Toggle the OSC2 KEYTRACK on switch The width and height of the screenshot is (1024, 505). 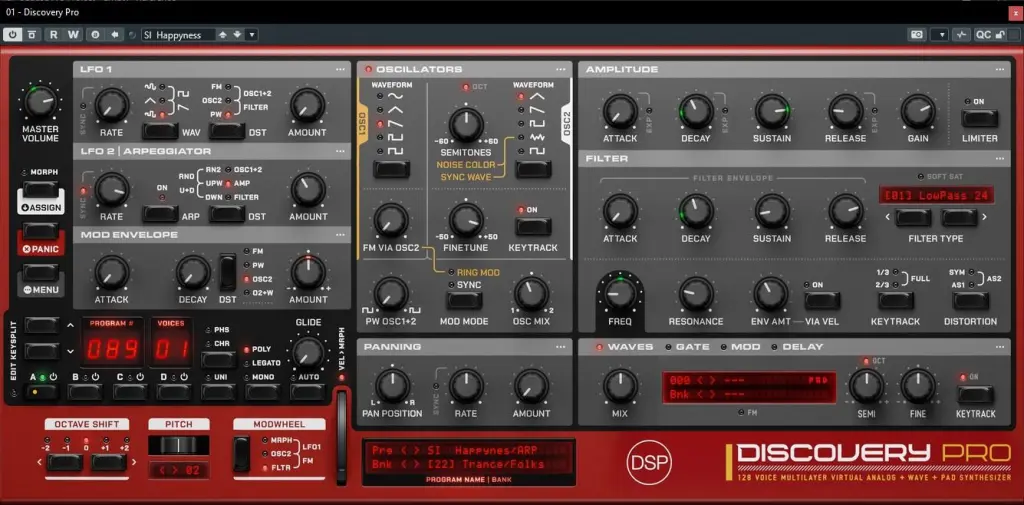pyautogui.click(x=533, y=227)
